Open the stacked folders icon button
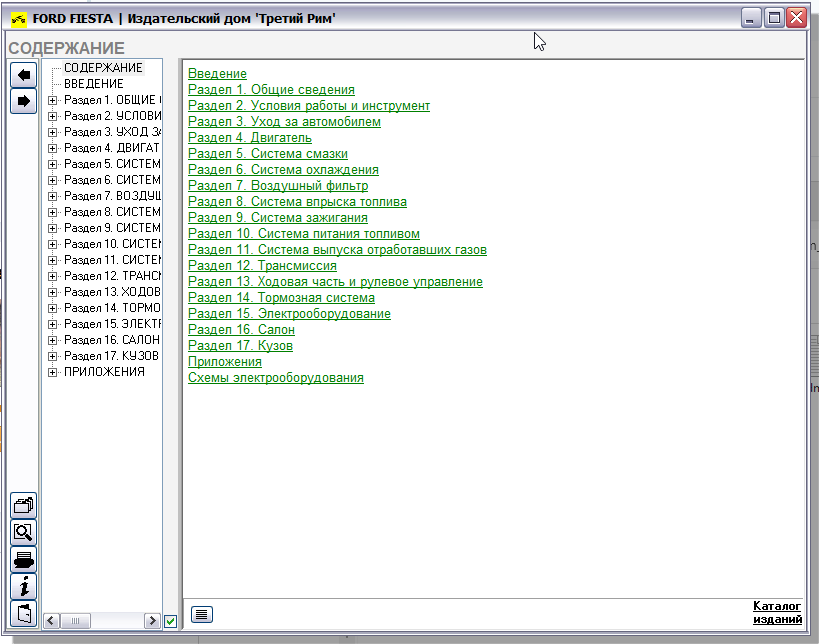This screenshot has height=644, width=819. pos(24,506)
